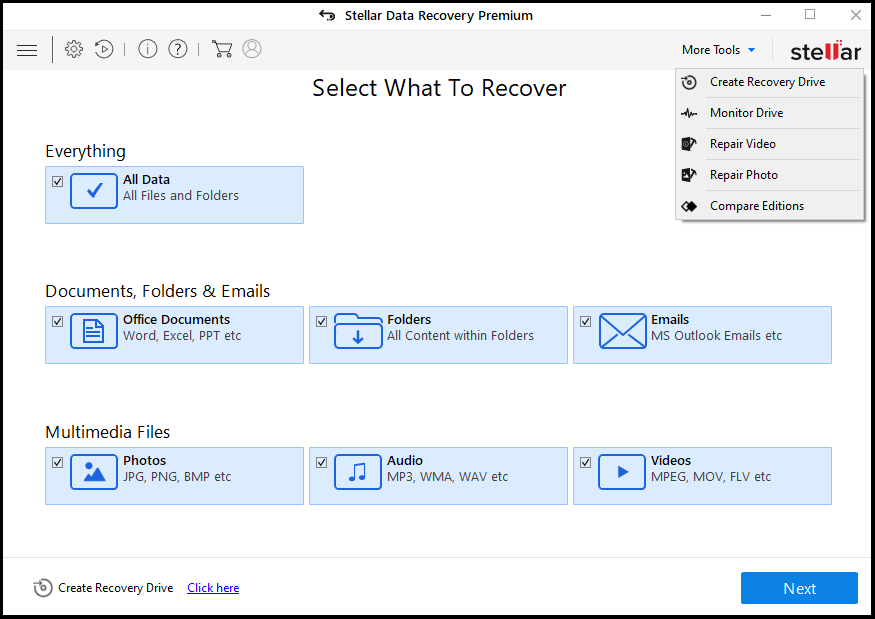Click the 'Word, Excel, PPT etc' text
The width and height of the screenshot is (875, 619).
(x=182, y=336)
